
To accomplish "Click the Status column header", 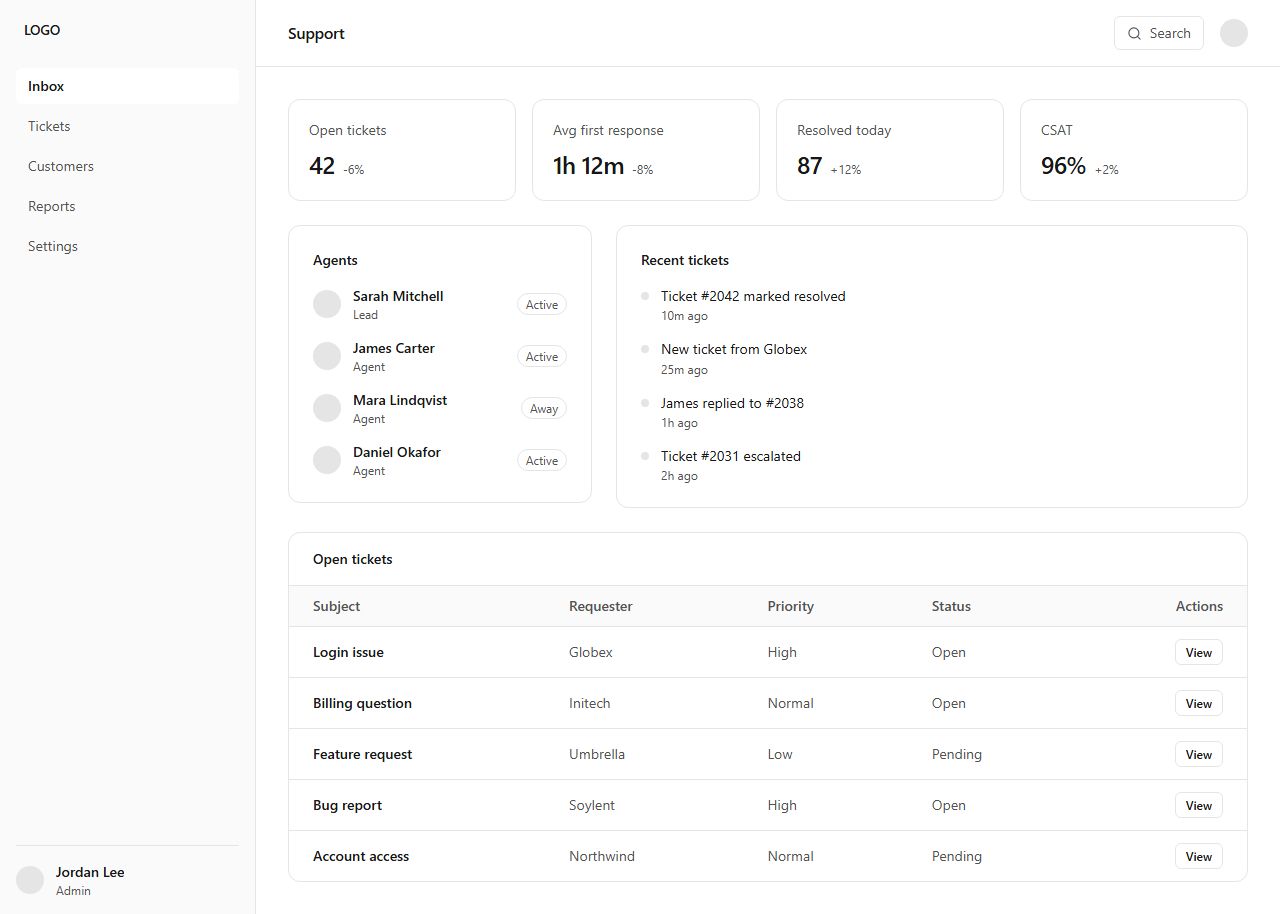I will point(951,606).
